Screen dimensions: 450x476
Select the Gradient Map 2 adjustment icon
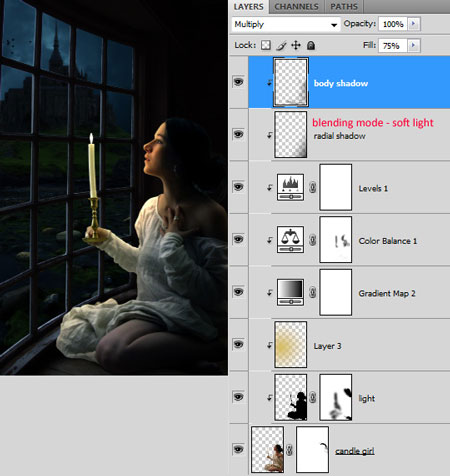click(290, 292)
